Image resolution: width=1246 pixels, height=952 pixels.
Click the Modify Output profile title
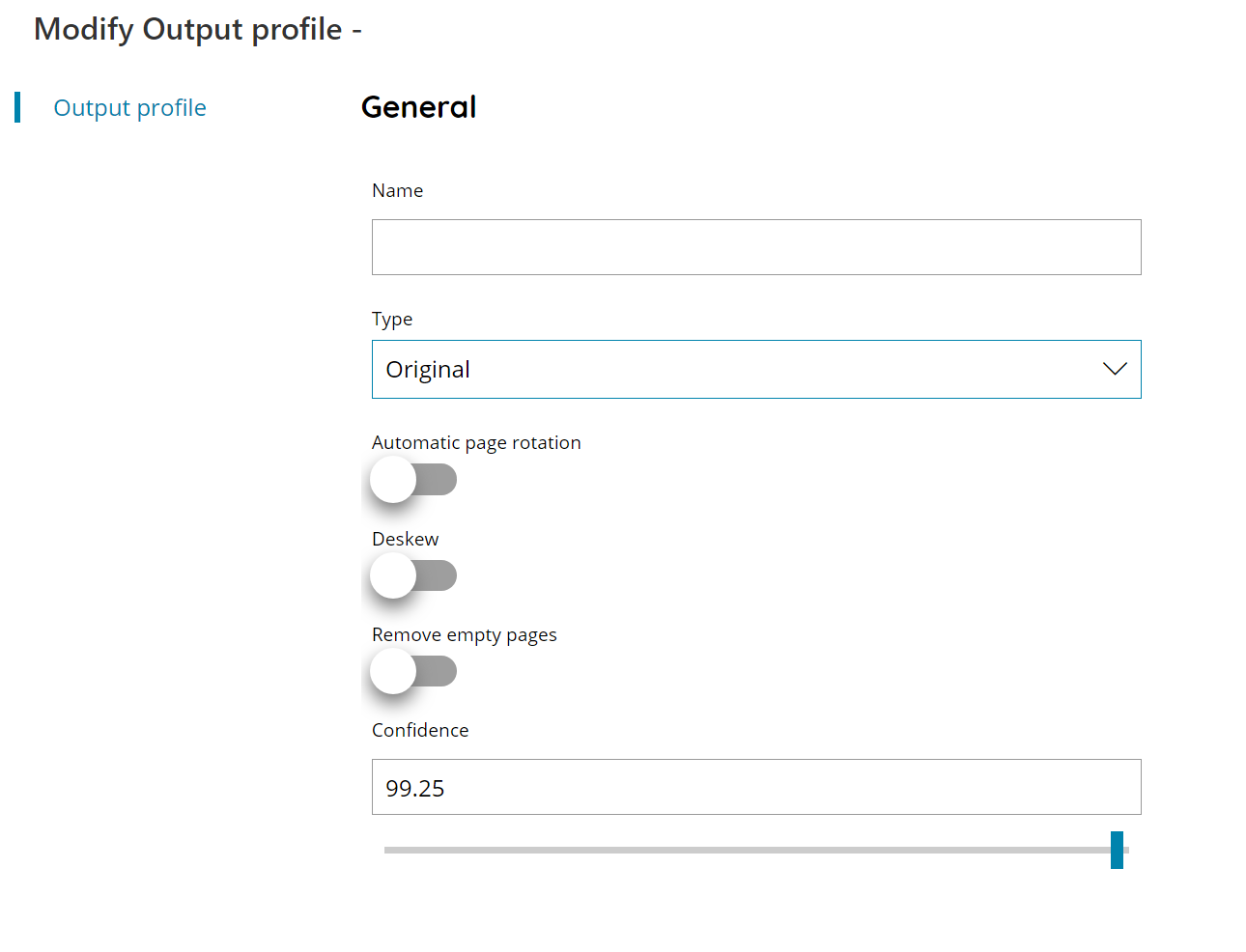point(198,29)
